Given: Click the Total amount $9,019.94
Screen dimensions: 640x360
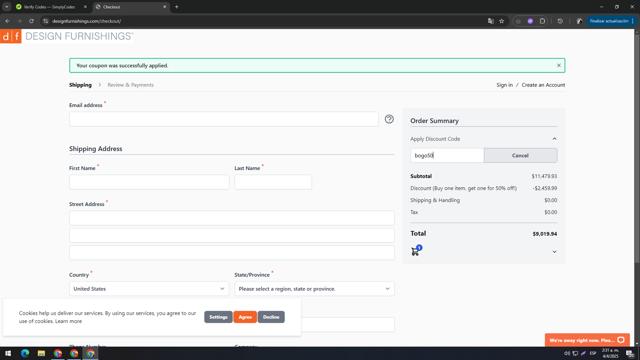Looking at the screenshot, I should pyautogui.click(x=545, y=234).
